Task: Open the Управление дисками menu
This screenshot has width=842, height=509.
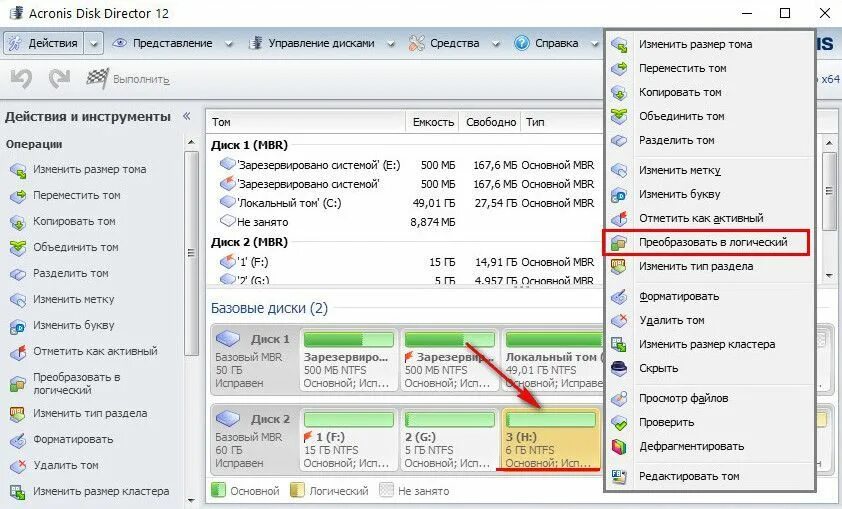Action: (x=321, y=43)
